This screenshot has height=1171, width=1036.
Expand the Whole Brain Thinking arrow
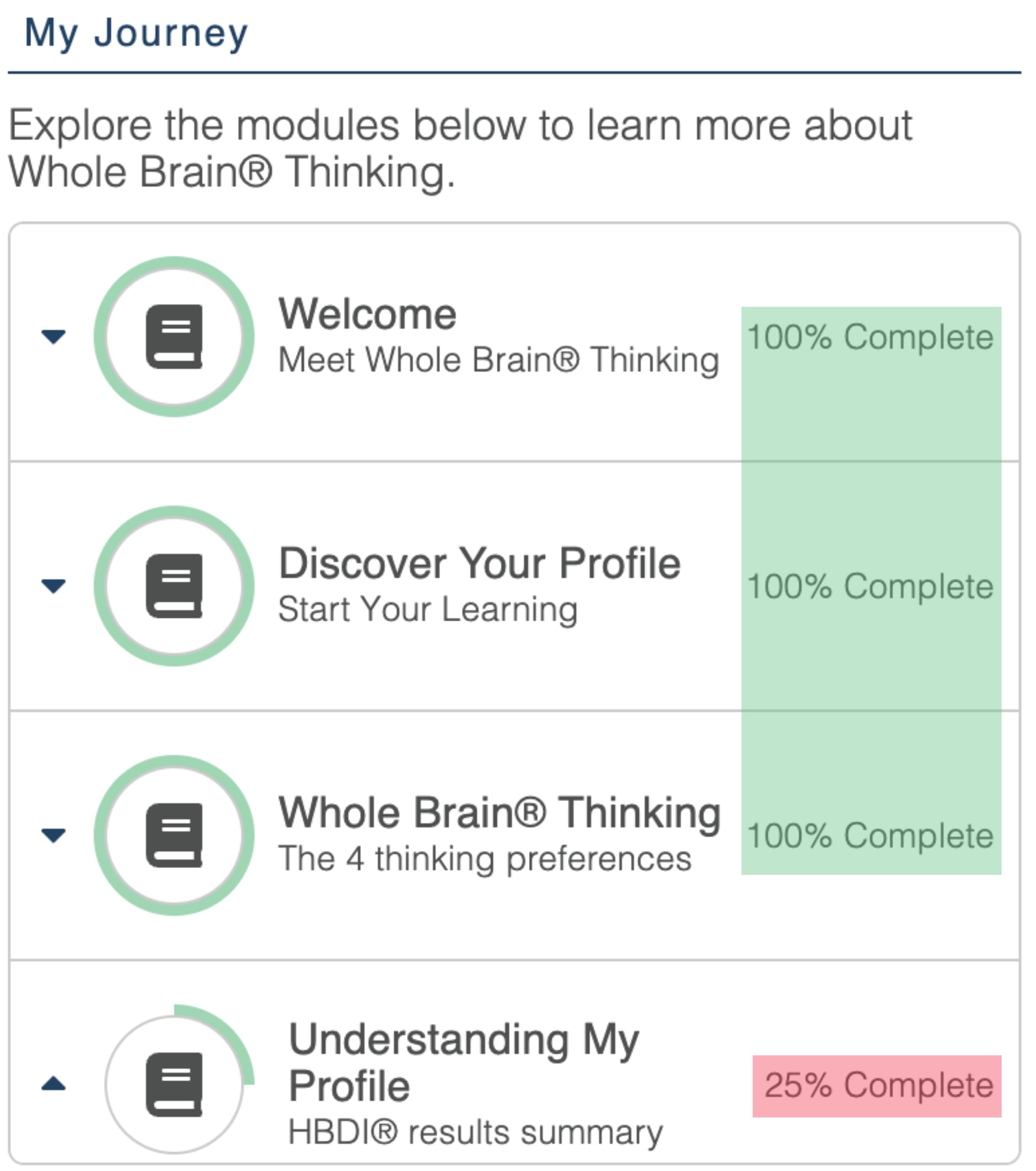point(54,835)
